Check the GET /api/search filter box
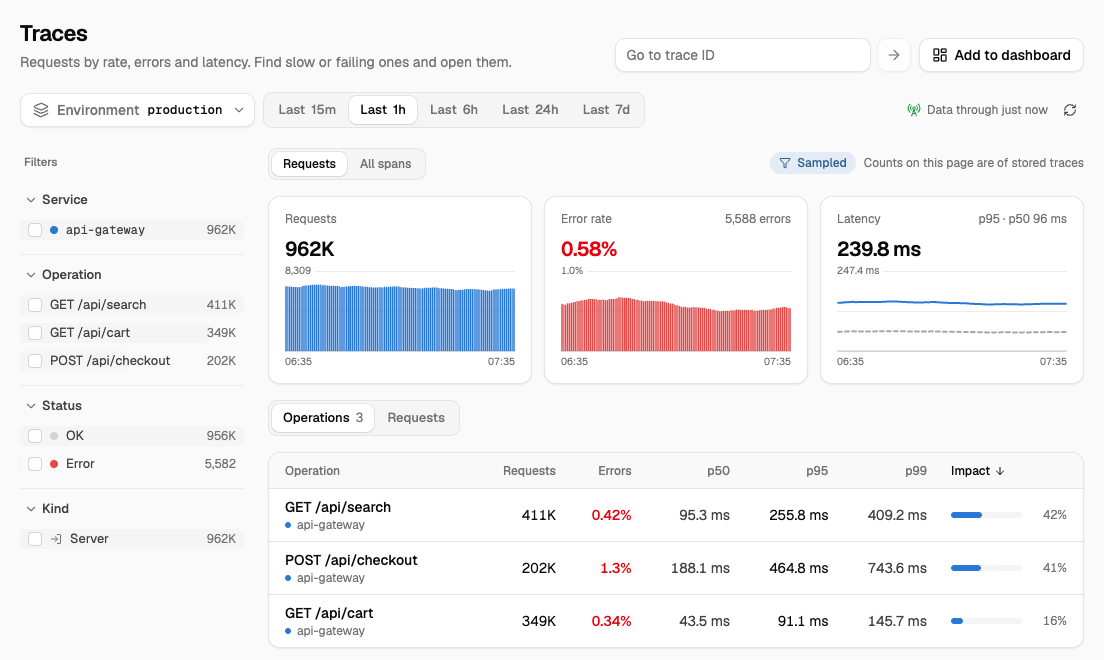Screen dimensions: 1104x660 pyautogui.click(x=34, y=304)
